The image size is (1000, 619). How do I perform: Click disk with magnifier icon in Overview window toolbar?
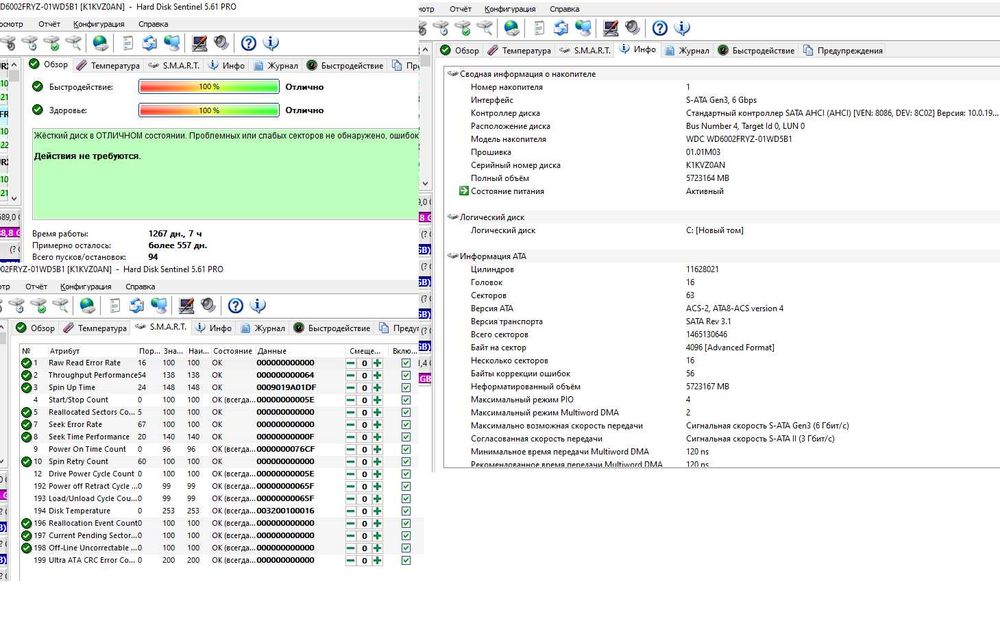74,43
